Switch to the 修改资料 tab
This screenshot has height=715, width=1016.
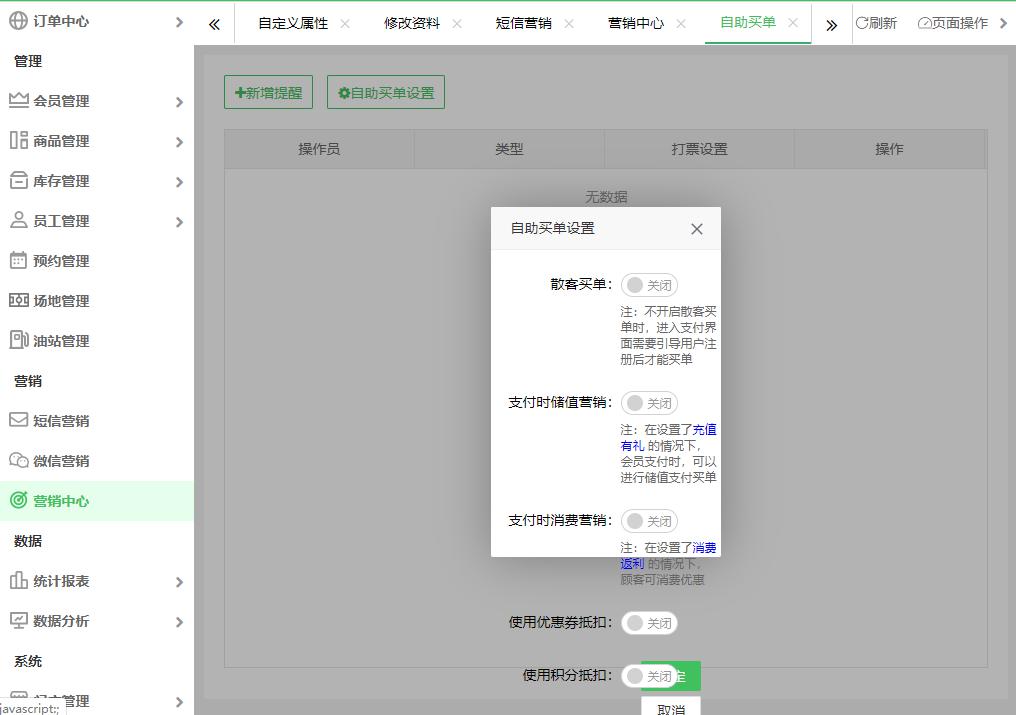click(412, 23)
